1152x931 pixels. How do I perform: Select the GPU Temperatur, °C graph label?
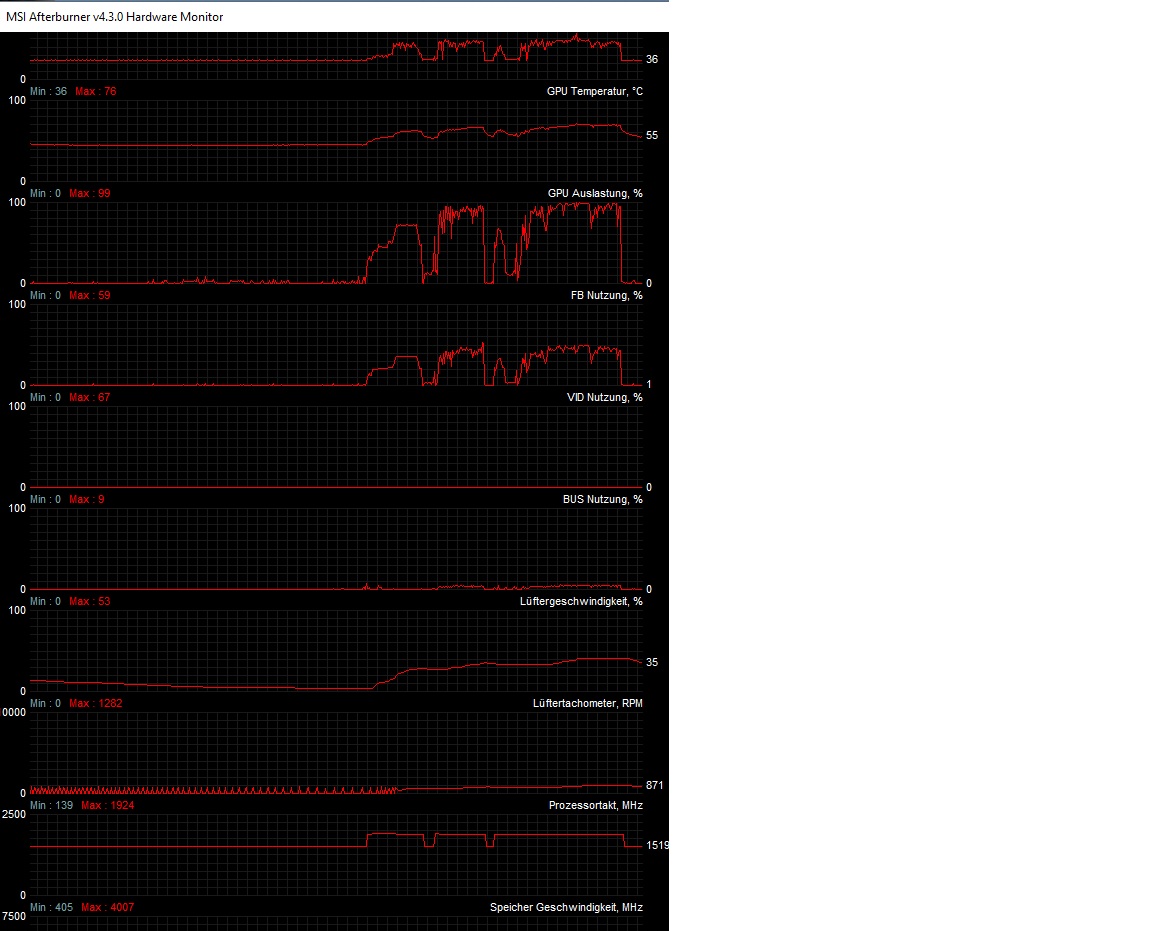594,91
